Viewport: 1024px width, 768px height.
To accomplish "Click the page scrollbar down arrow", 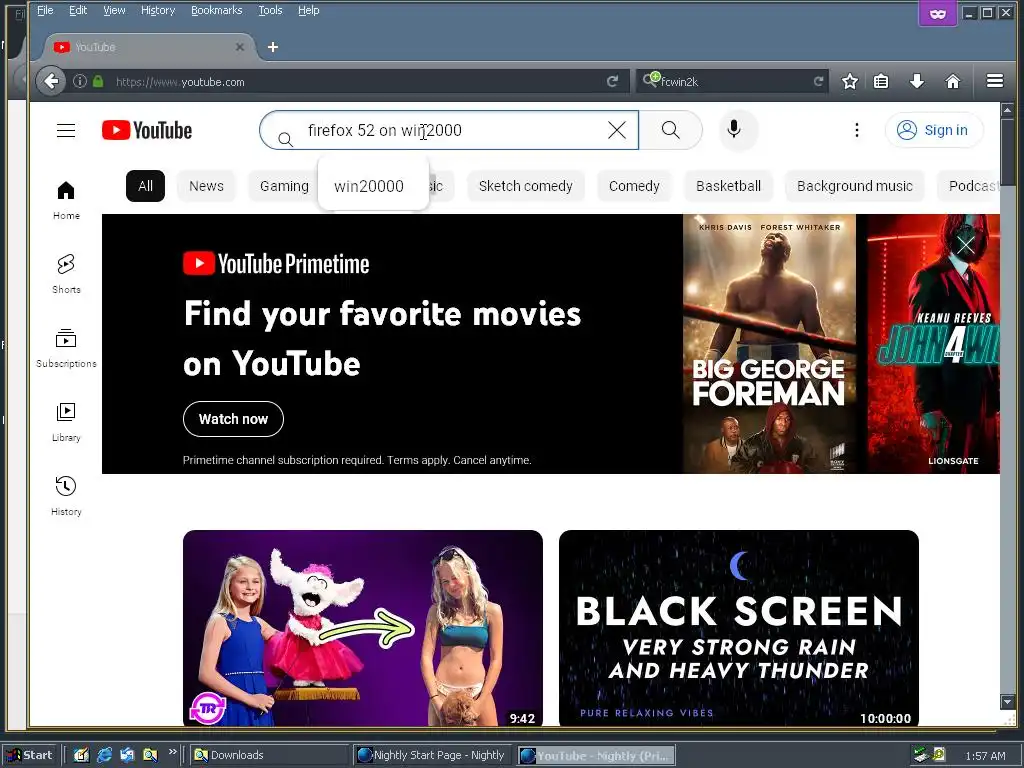I will click(x=1007, y=701).
